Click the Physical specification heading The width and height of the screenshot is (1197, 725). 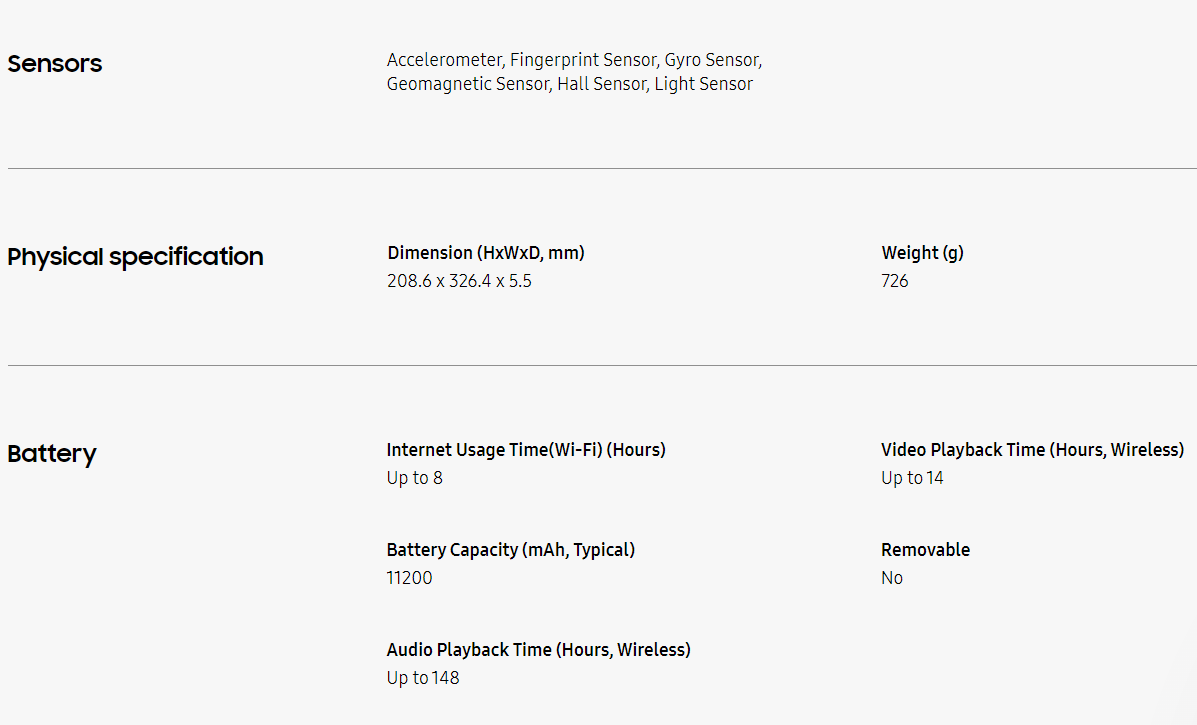135,257
